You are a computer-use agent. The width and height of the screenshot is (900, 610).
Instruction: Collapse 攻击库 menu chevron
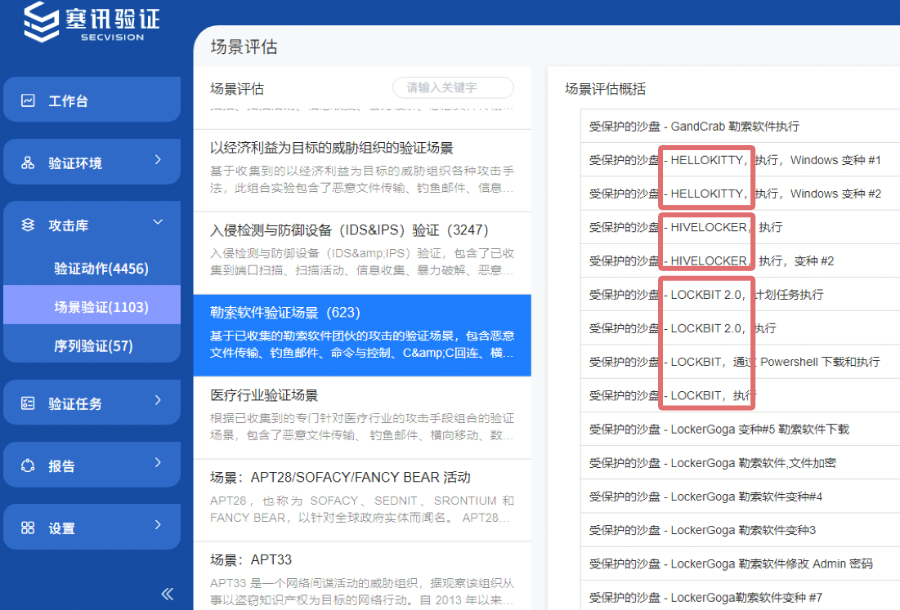158,222
